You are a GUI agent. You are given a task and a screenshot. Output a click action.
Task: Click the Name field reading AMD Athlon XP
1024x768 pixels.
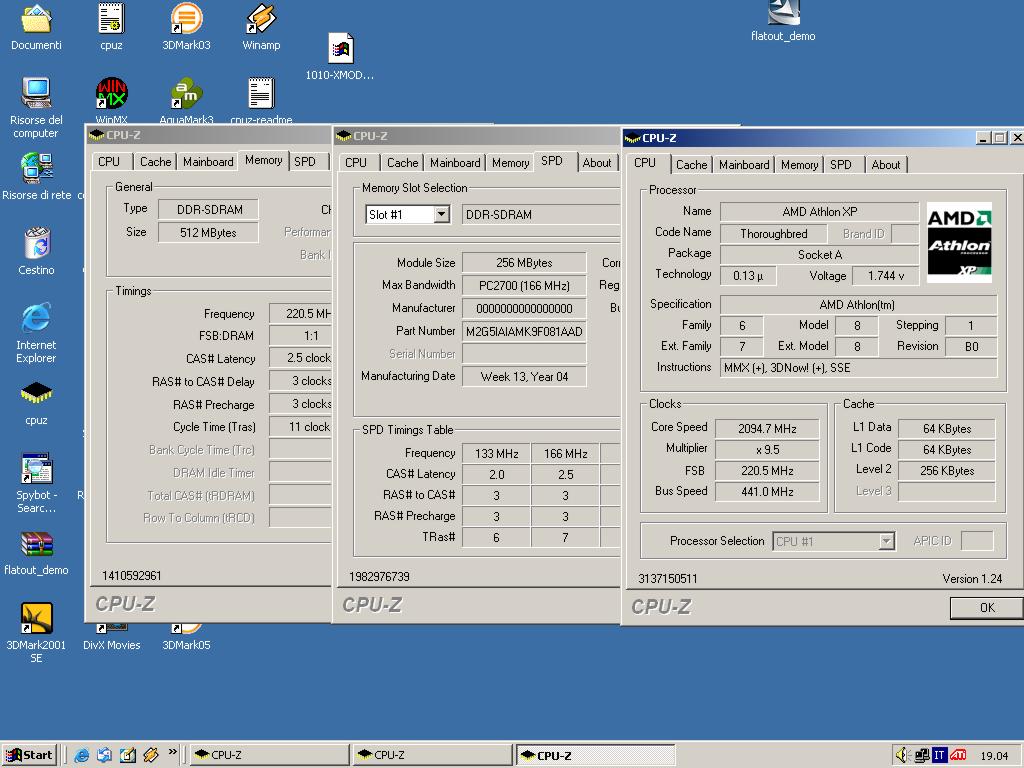(x=819, y=212)
